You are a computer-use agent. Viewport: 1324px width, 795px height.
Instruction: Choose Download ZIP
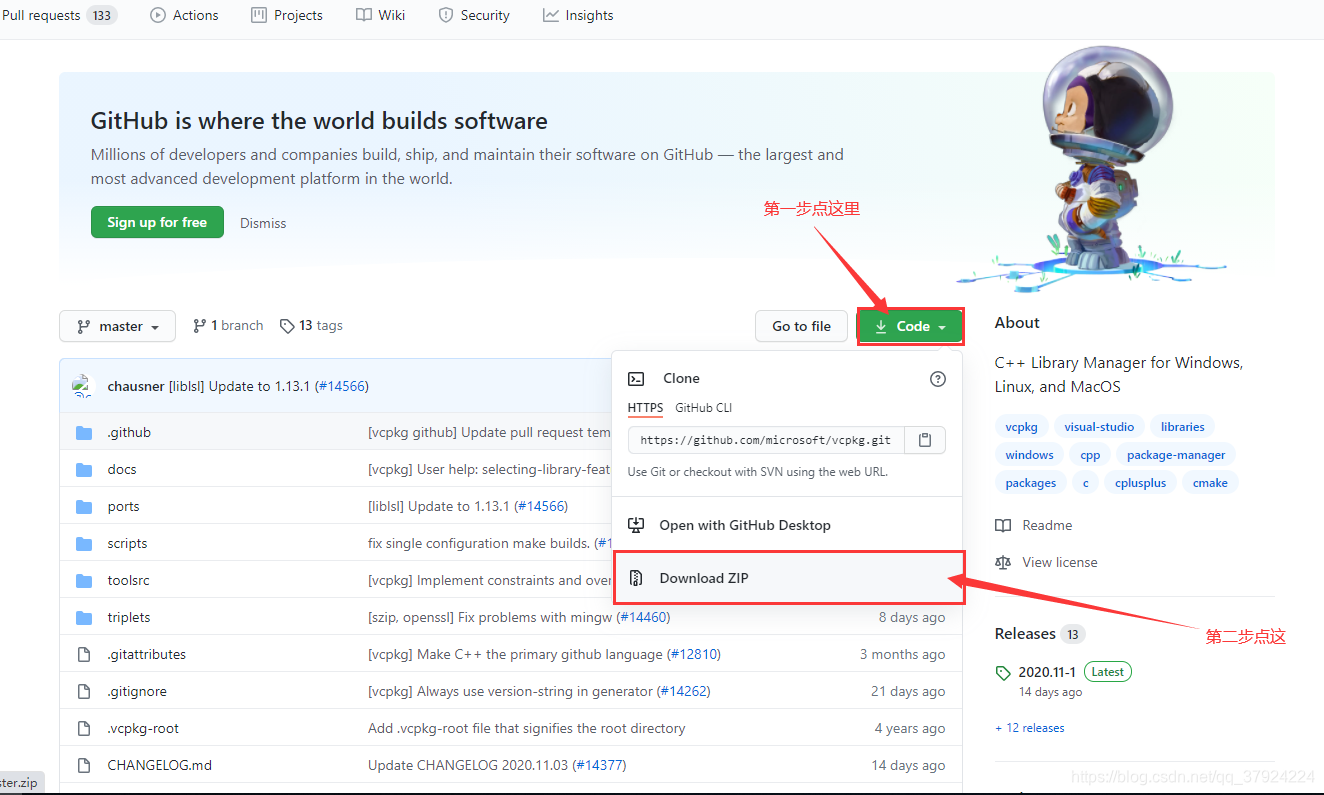click(788, 578)
